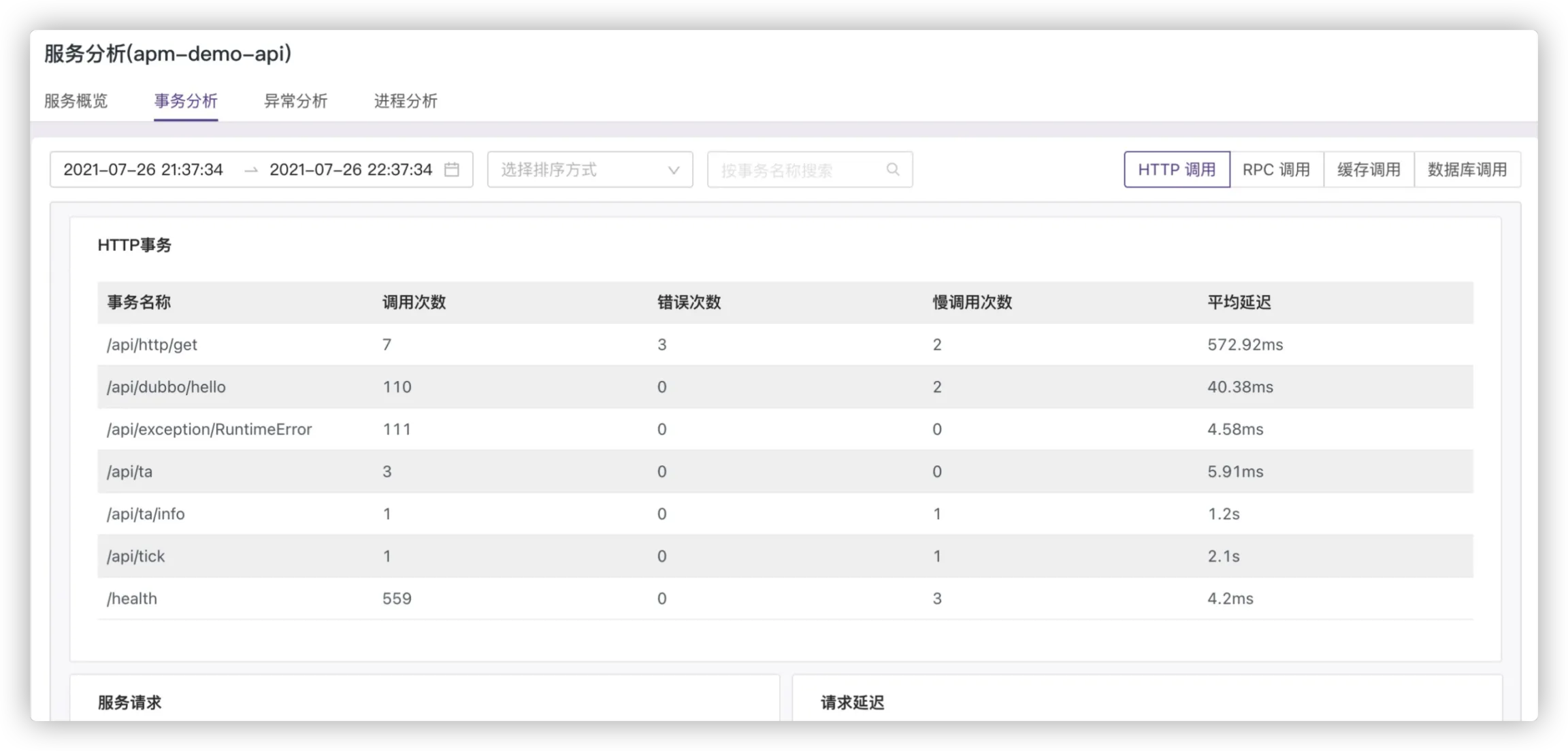Select the HTTP 调用 option

coord(1176,169)
